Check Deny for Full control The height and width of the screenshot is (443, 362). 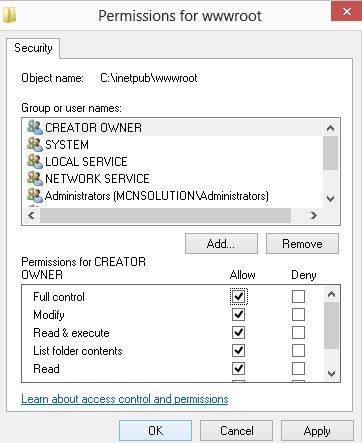(x=298, y=296)
